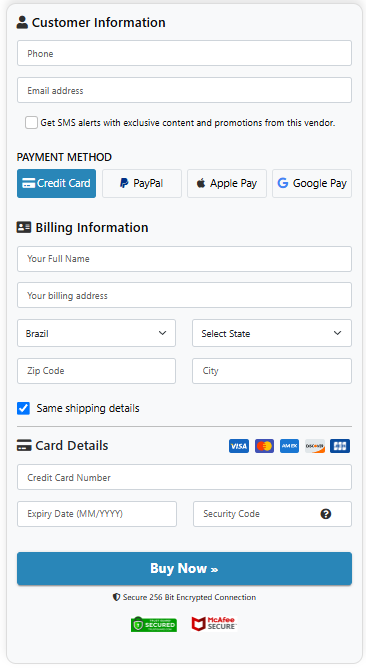Click the Discover card icon

point(315,446)
